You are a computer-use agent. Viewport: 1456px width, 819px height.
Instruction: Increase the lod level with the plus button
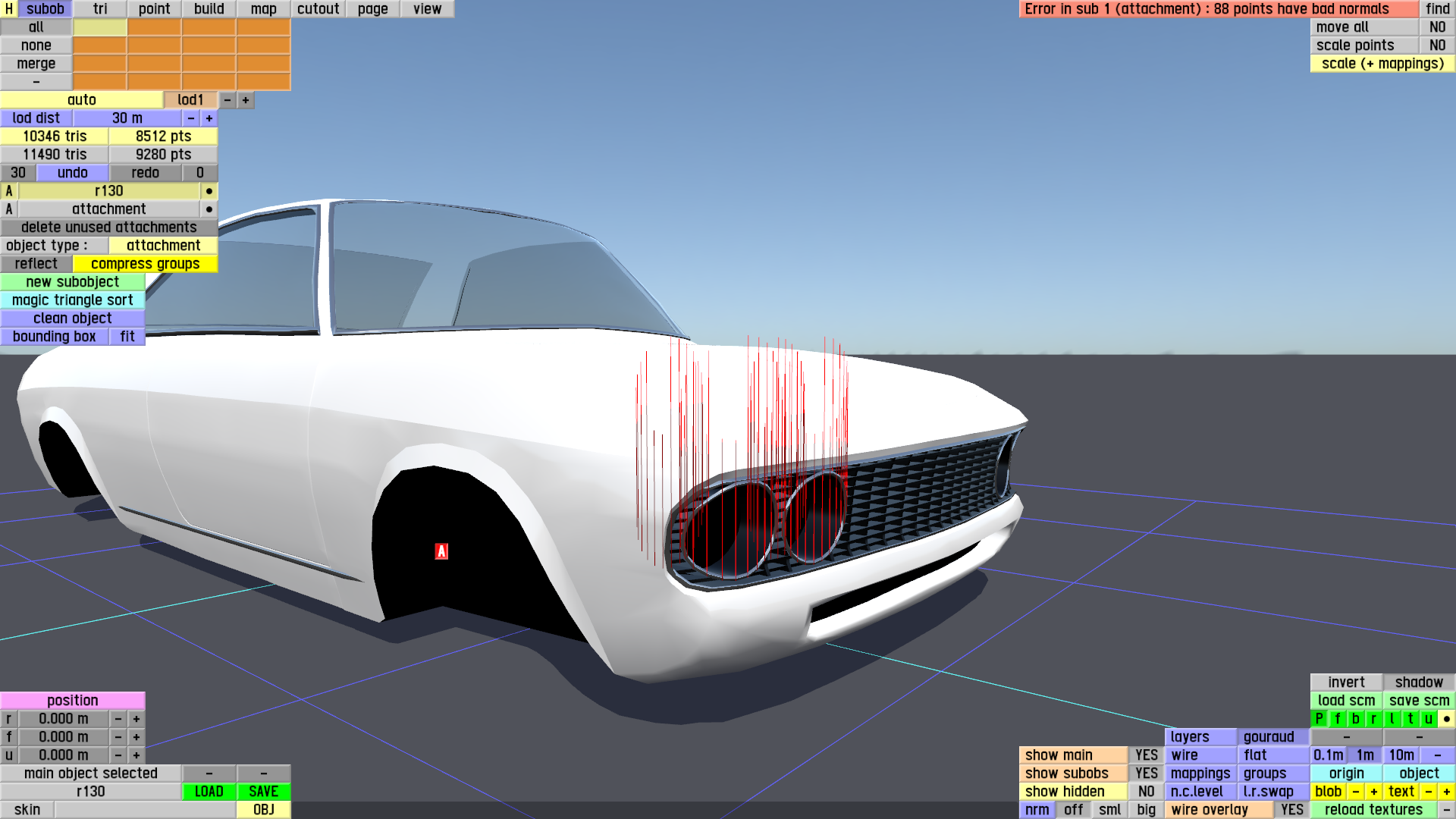(246, 100)
